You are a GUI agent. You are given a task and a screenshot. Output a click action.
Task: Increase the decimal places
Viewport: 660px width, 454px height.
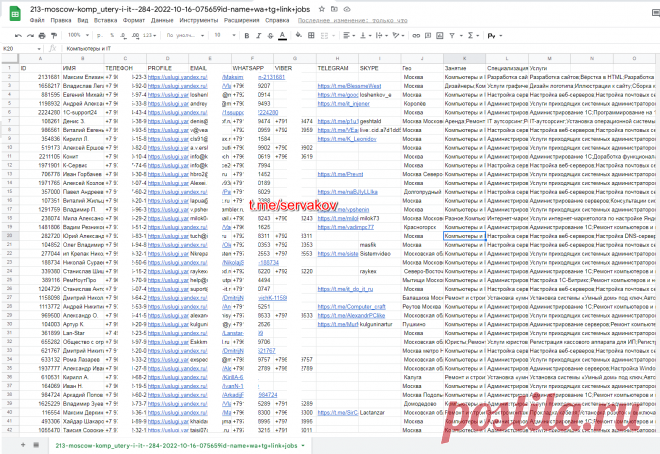[x=136, y=36]
